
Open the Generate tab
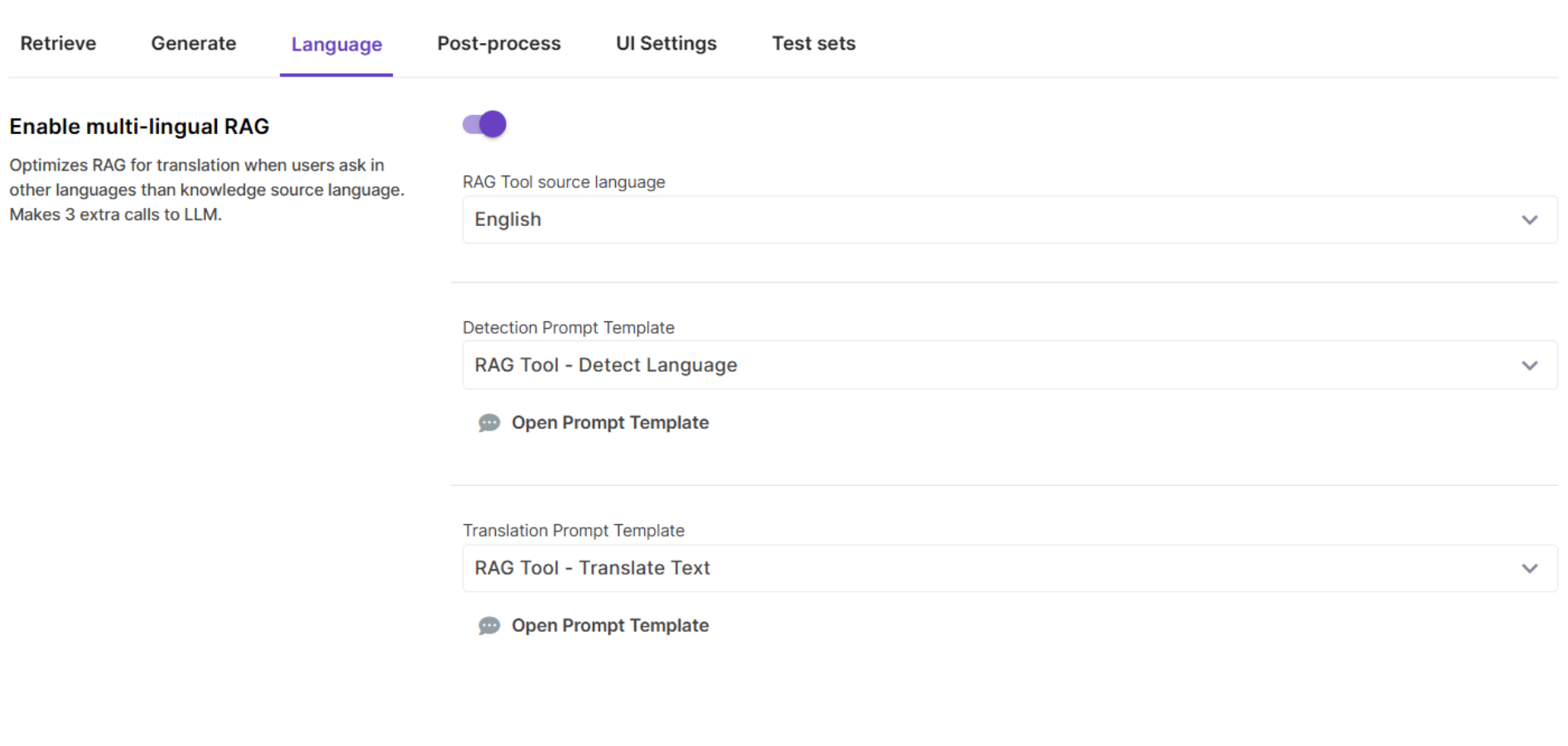[x=194, y=43]
